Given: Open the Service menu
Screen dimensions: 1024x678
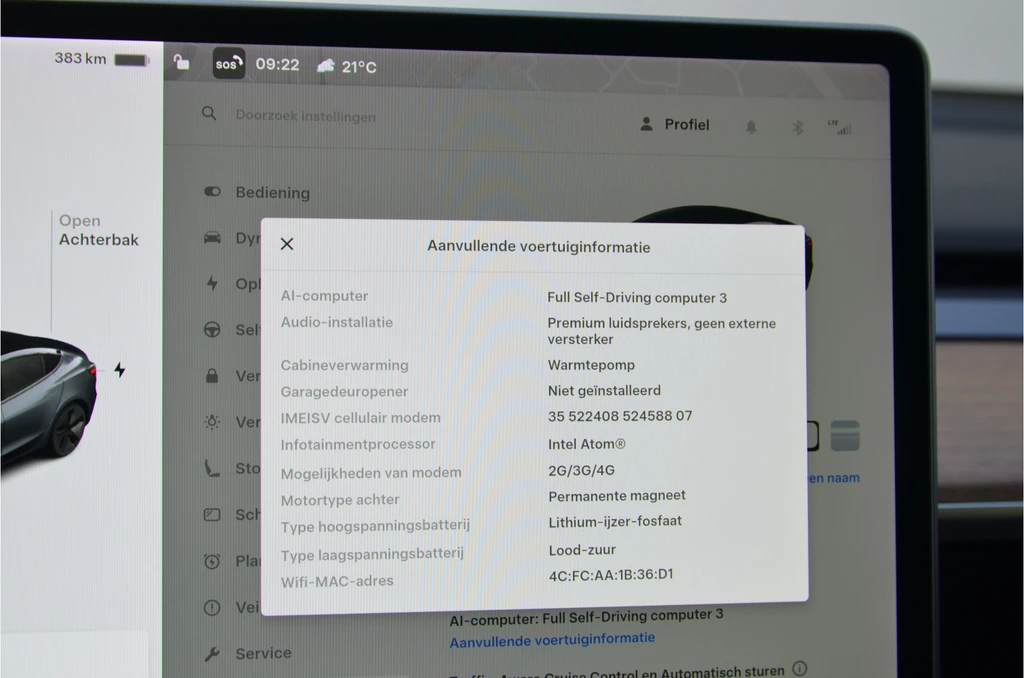Looking at the screenshot, I should (263, 653).
